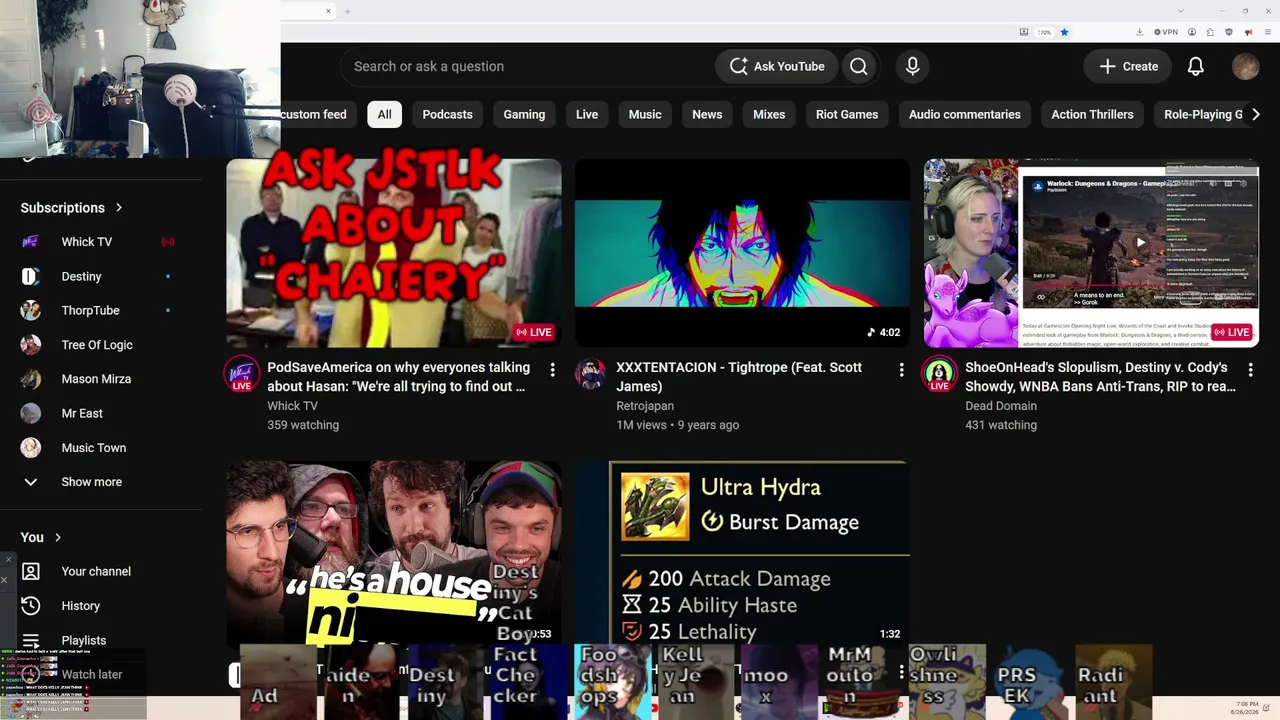The image size is (1280, 720).
Task: Start voice search with the microphone
Action: coord(912,66)
